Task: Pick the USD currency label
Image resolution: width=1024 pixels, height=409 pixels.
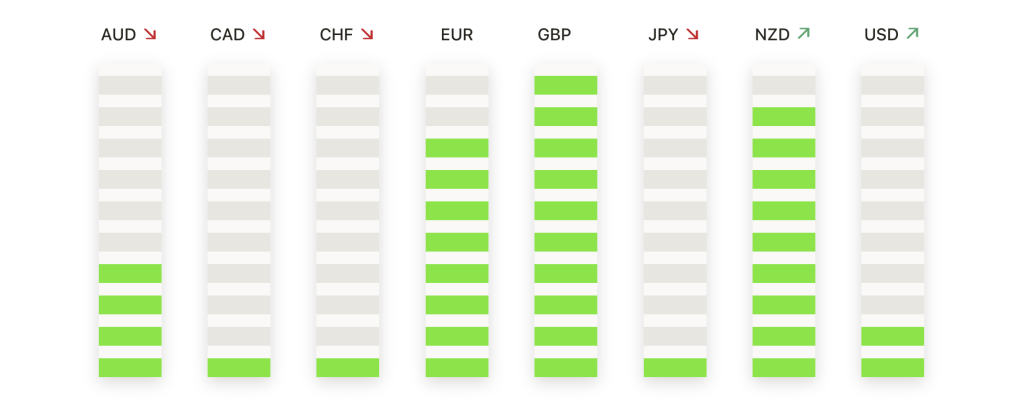Action: 881,35
